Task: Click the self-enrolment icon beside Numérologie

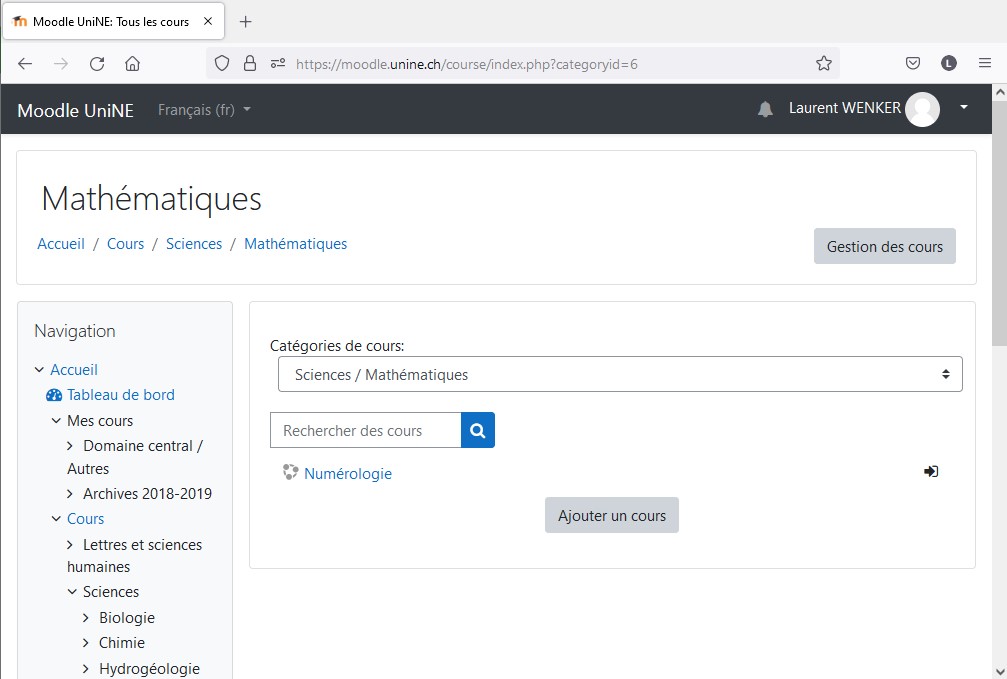Action: [x=931, y=471]
